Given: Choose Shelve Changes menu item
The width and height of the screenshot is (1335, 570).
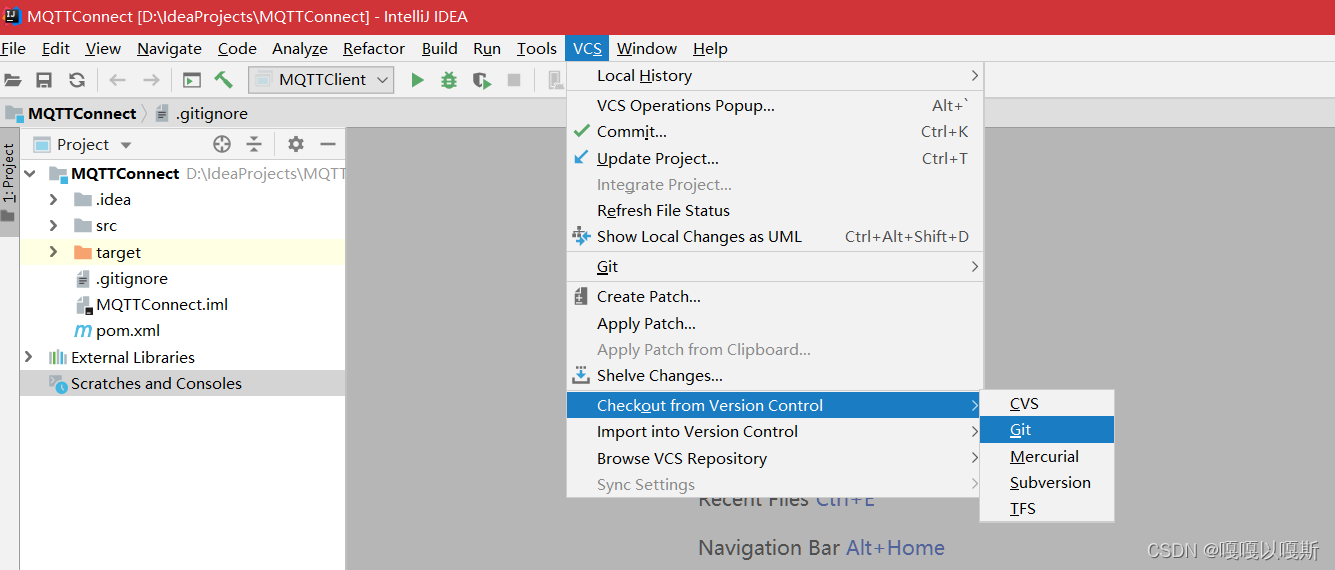Looking at the screenshot, I should [x=775, y=376].
